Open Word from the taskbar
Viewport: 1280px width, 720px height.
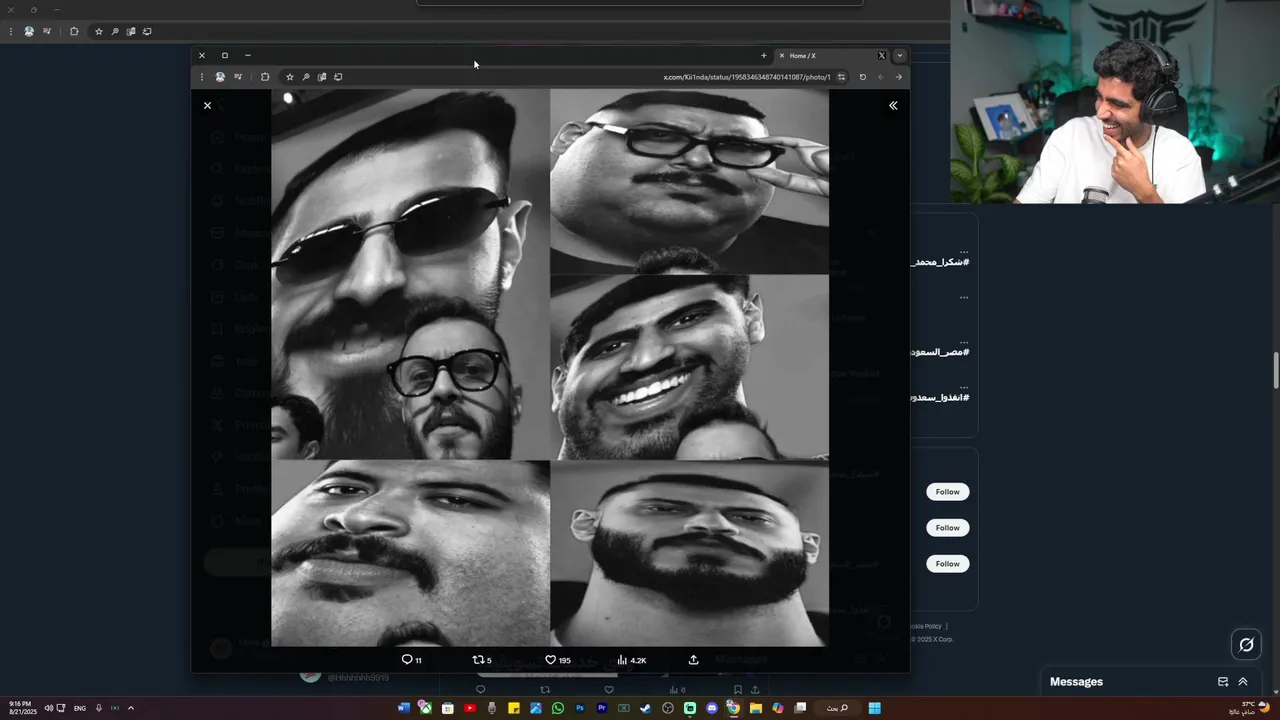tap(404, 708)
